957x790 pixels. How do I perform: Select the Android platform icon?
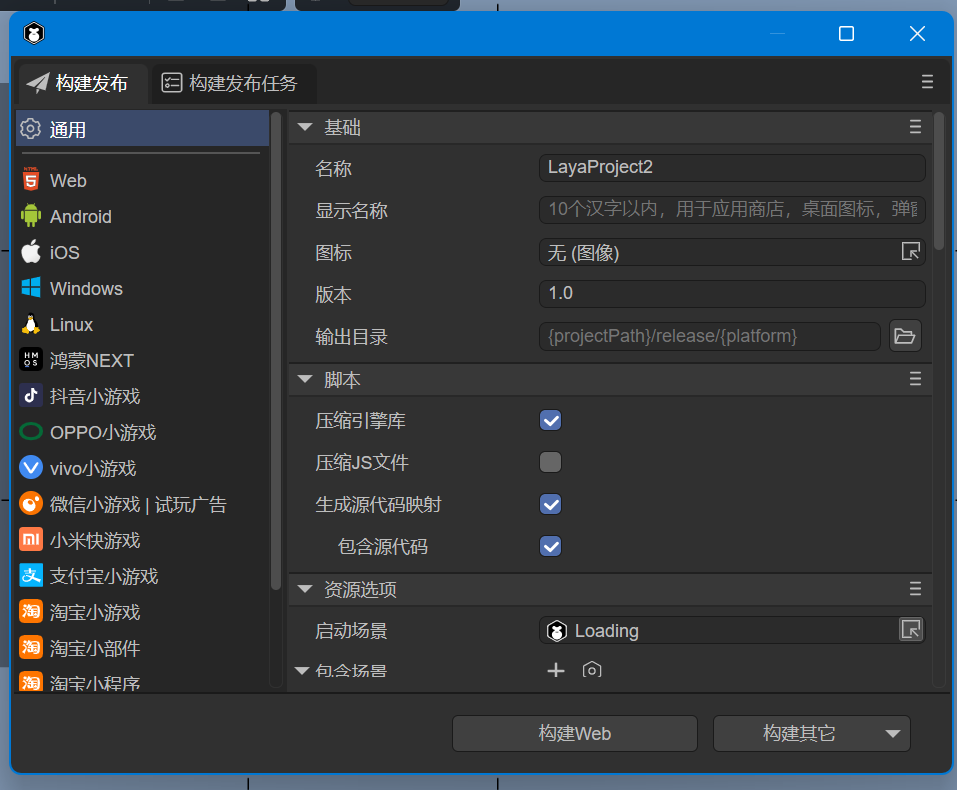tap(30, 216)
